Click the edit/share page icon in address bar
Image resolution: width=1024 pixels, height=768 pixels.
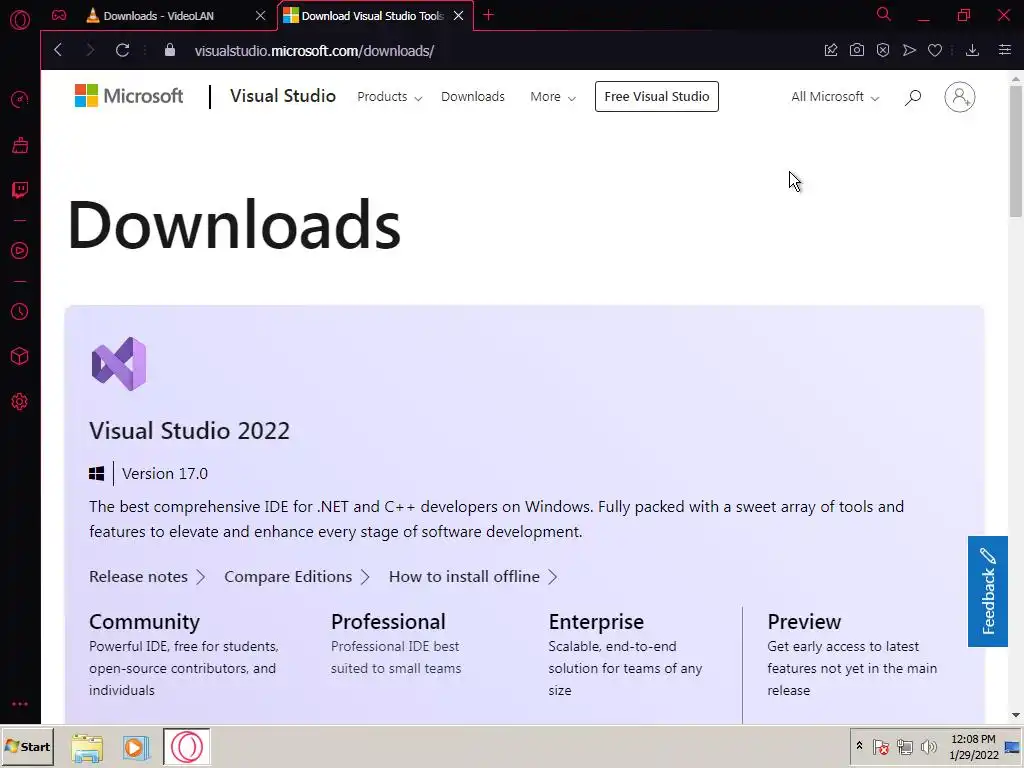(831, 50)
